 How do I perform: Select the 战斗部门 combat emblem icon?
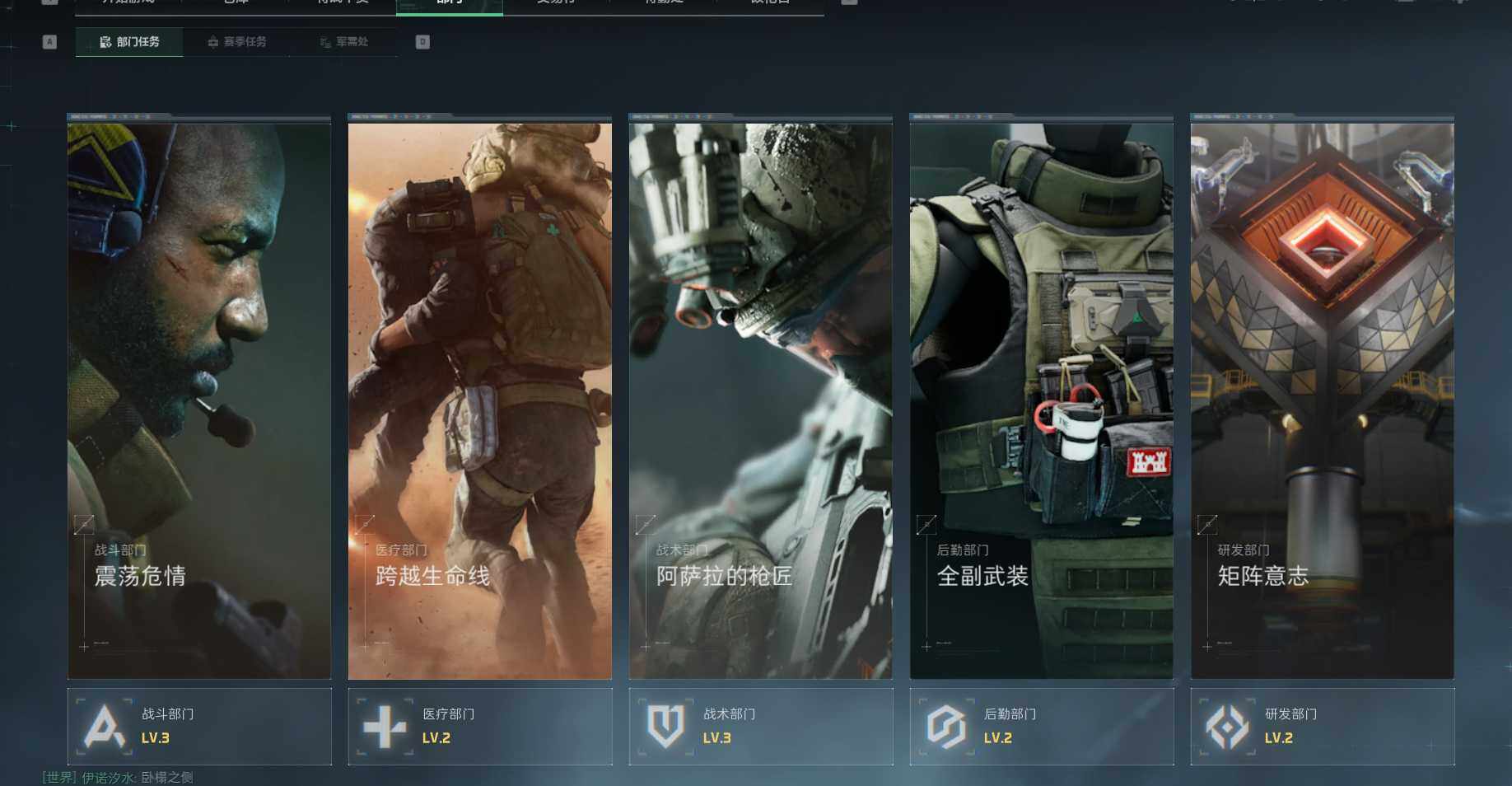105,727
